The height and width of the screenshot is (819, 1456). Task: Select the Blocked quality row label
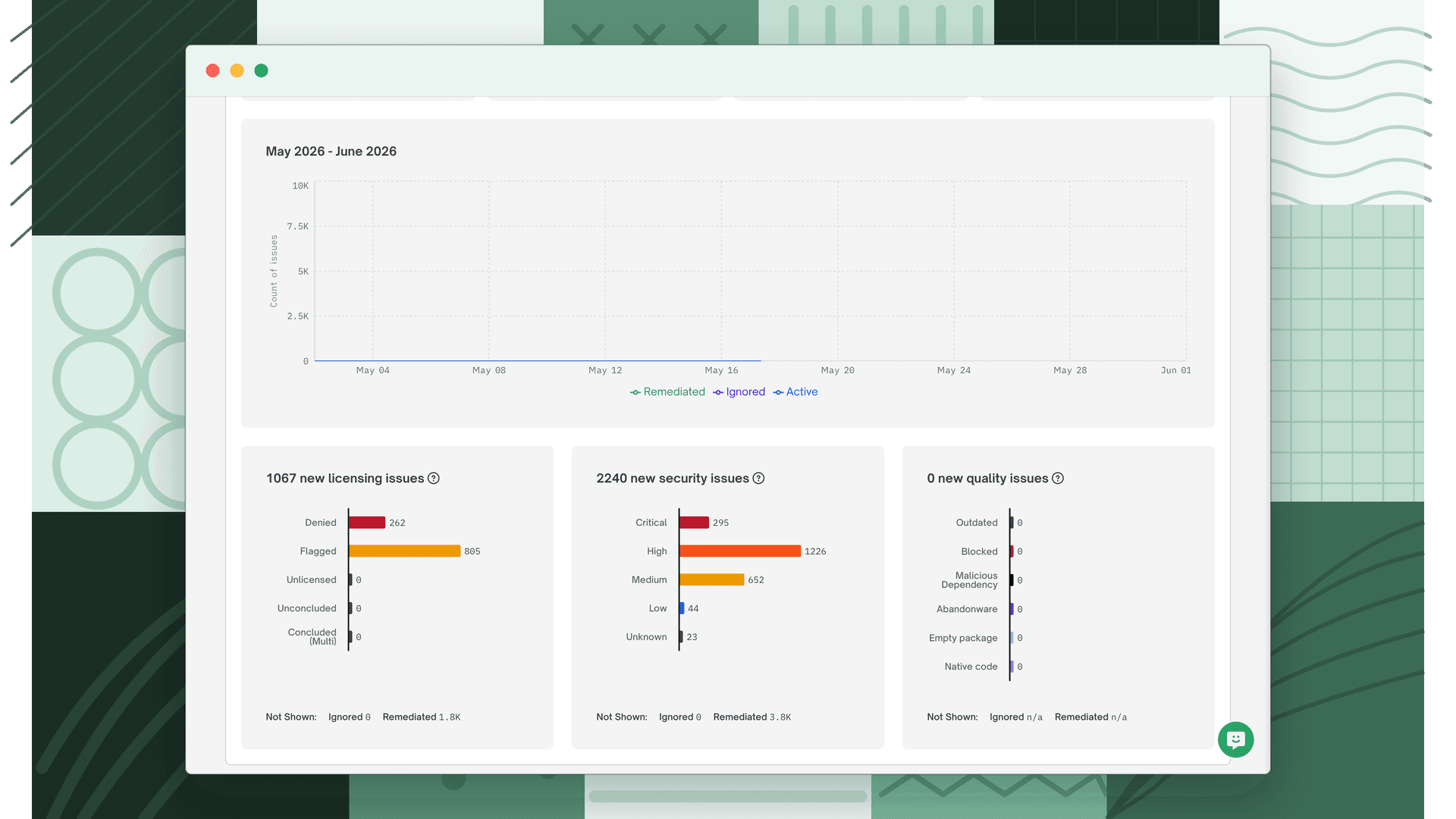click(x=979, y=551)
